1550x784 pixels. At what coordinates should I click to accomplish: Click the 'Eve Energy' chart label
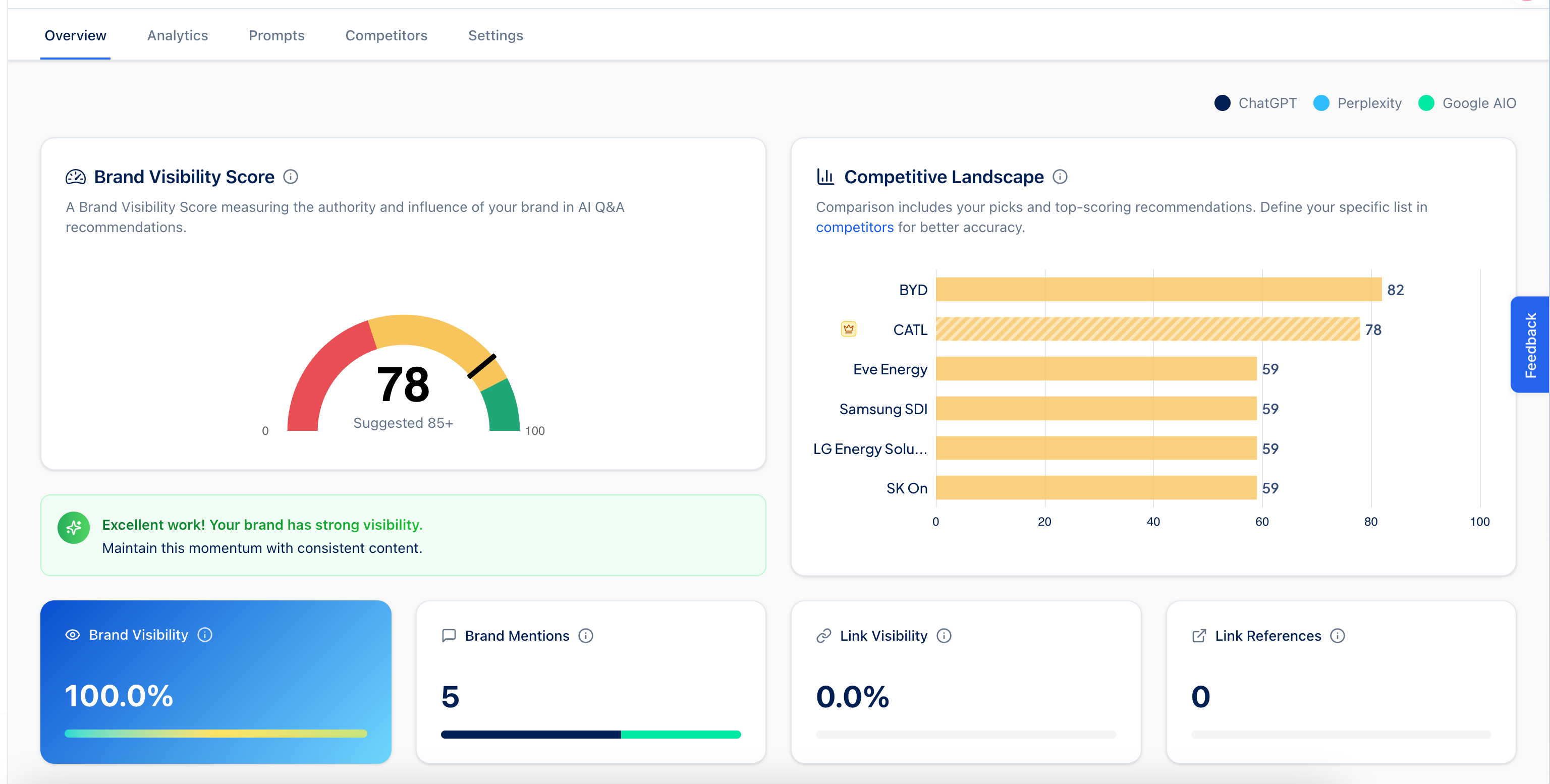point(890,369)
